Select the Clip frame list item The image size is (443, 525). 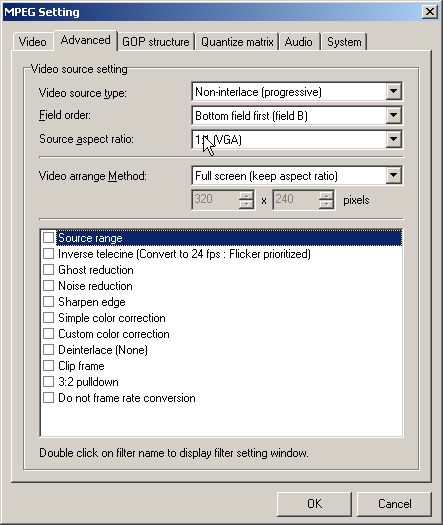[x=81, y=366]
